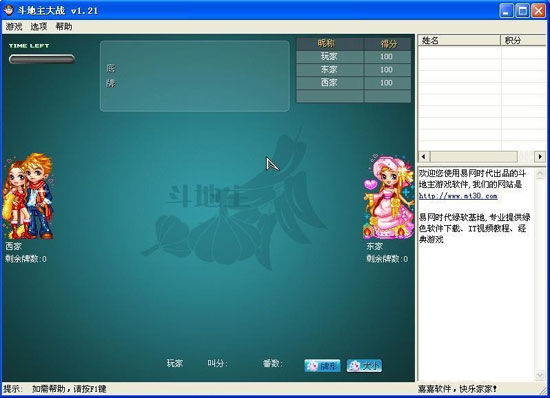Viewport: 550px width, 398px height.
Task: Open the 选项 menu
Action: (x=39, y=27)
